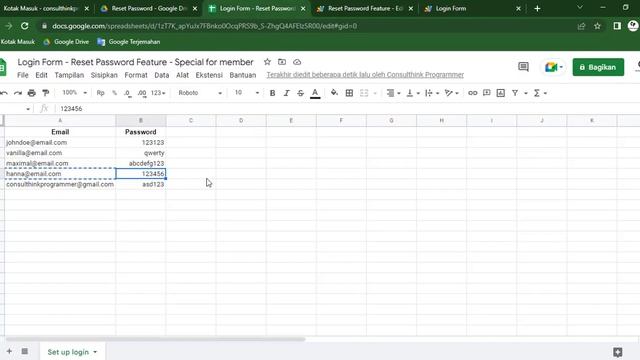Move the document to a folder
Viewport: 640px width, 360px height.
(282, 62)
